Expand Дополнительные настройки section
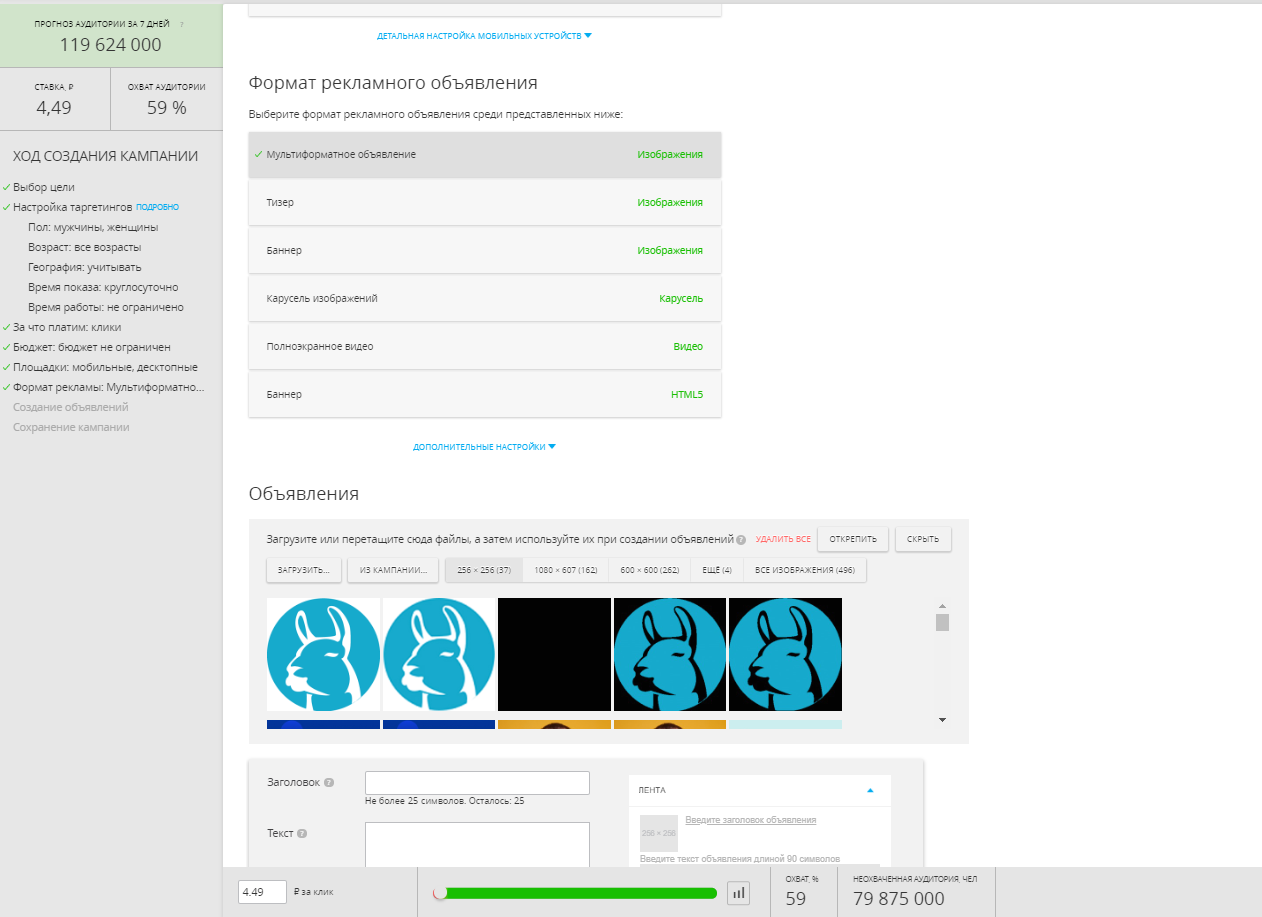 (x=484, y=447)
